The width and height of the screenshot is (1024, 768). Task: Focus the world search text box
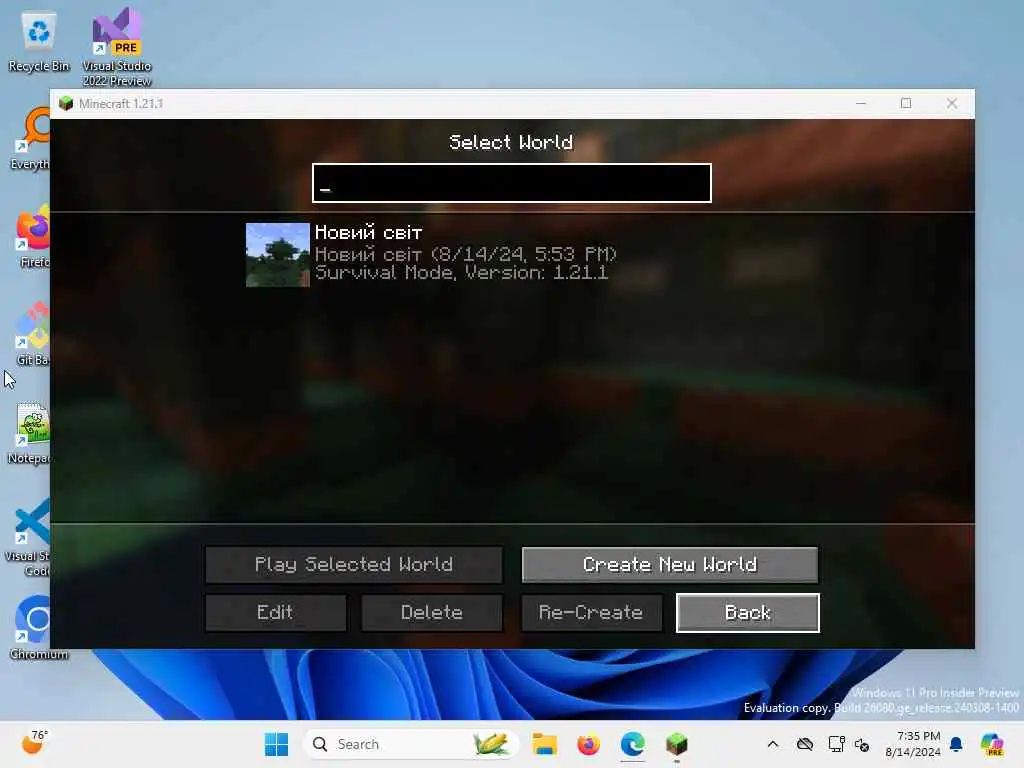511,183
